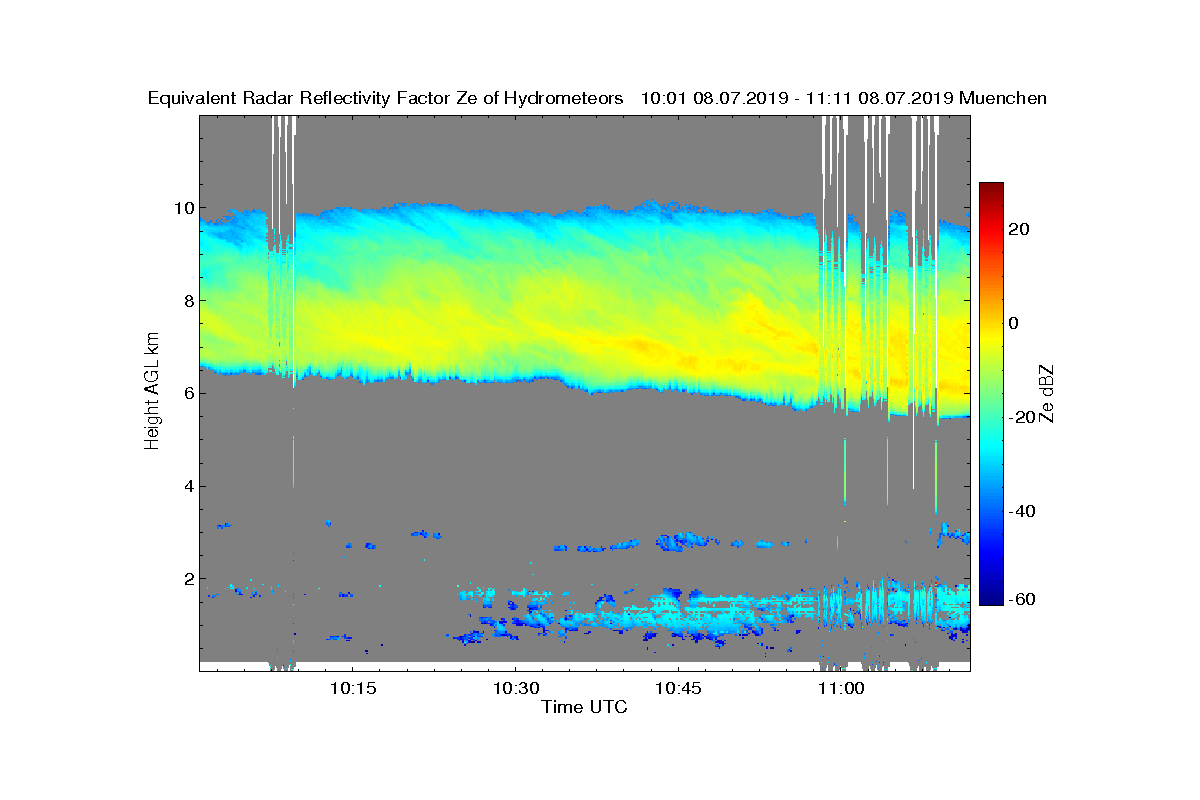1200x800 pixels.
Task: Click the 'Time UTC' axis label
Action: (x=585, y=707)
